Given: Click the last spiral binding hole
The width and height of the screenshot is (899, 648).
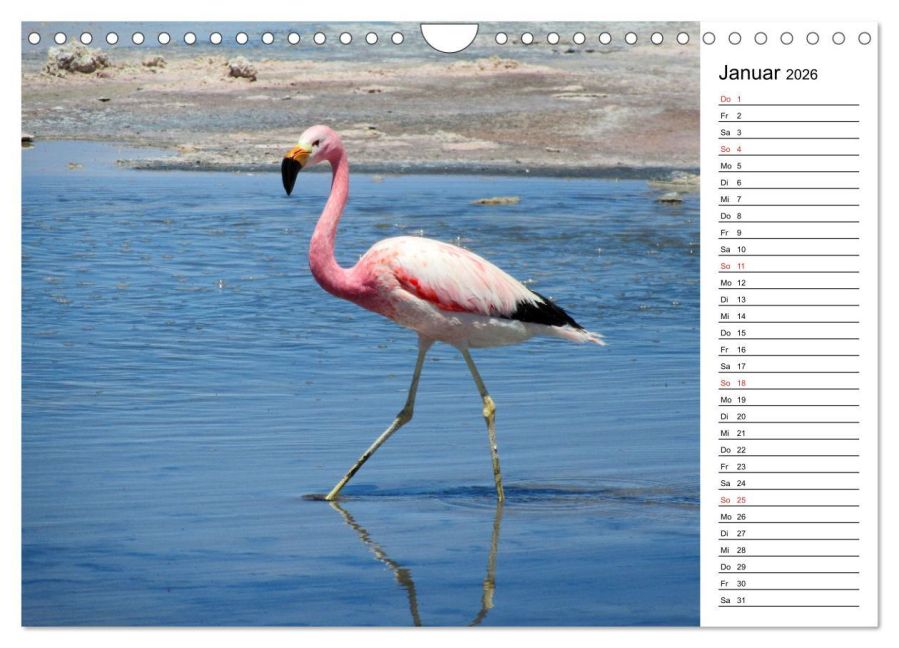Looking at the screenshot, I should (x=865, y=38).
